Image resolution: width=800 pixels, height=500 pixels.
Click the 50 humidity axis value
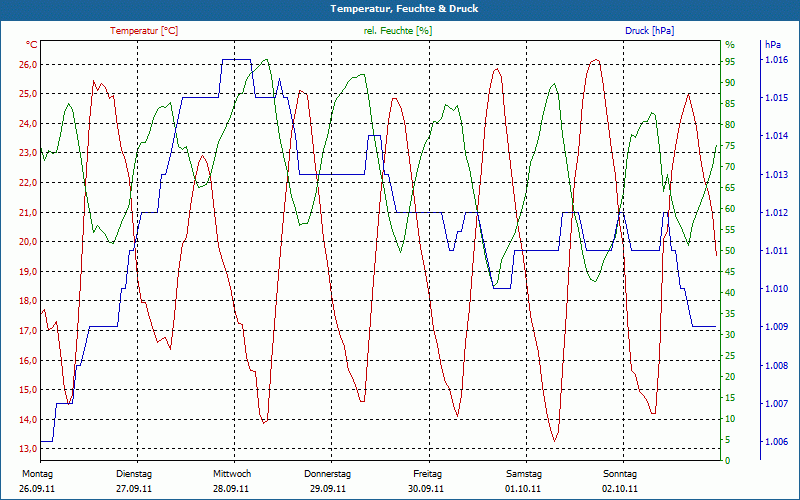click(x=730, y=251)
